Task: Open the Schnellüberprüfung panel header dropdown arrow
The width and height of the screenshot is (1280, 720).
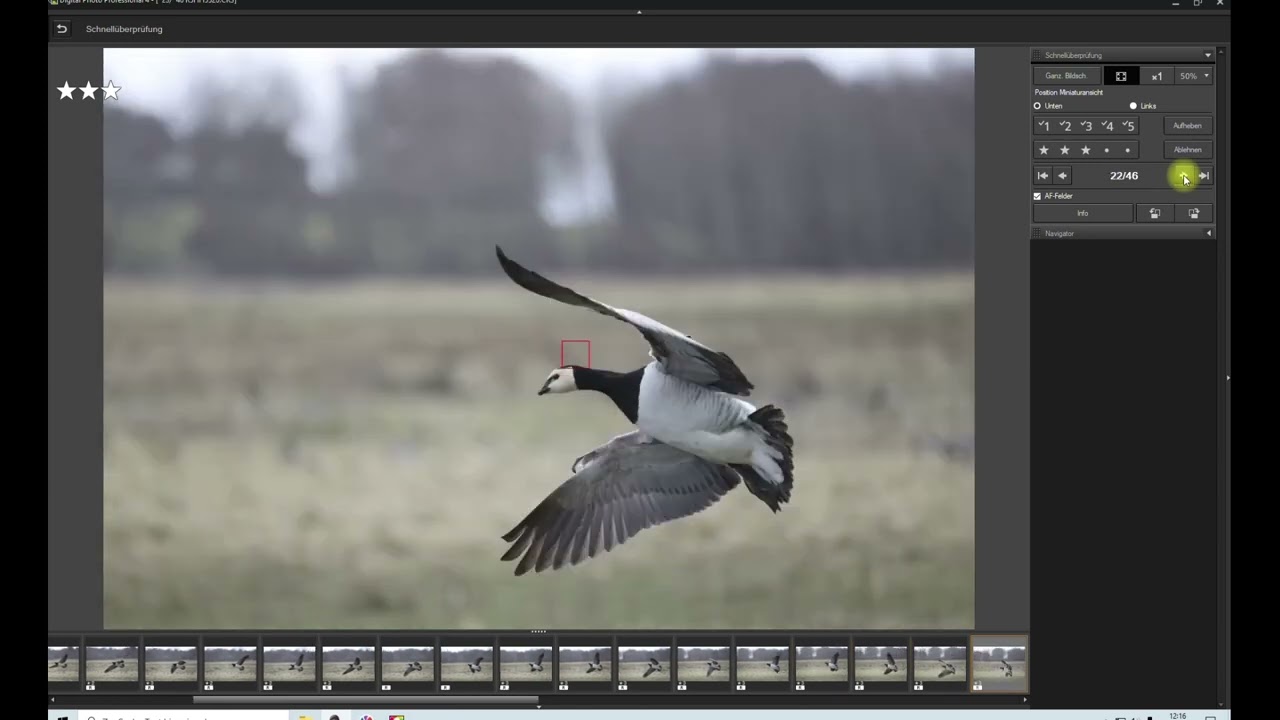Action: click(1208, 55)
